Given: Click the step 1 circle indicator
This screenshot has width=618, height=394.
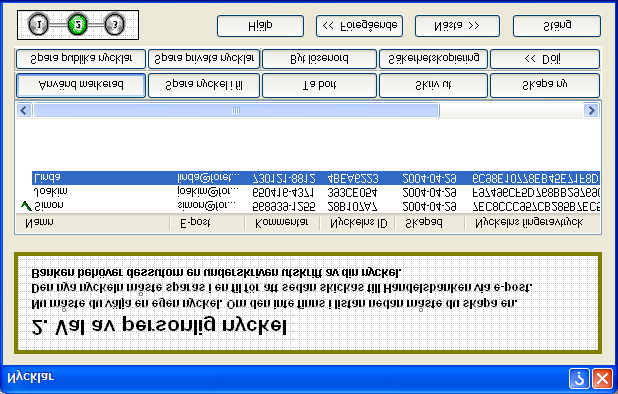Looking at the screenshot, I should point(38,25).
